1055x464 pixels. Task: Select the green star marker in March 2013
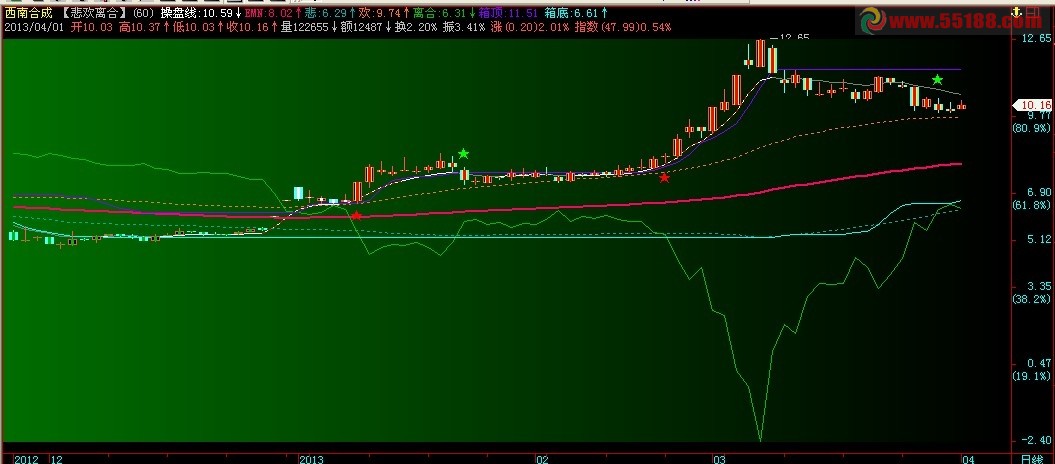(x=937, y=79)
